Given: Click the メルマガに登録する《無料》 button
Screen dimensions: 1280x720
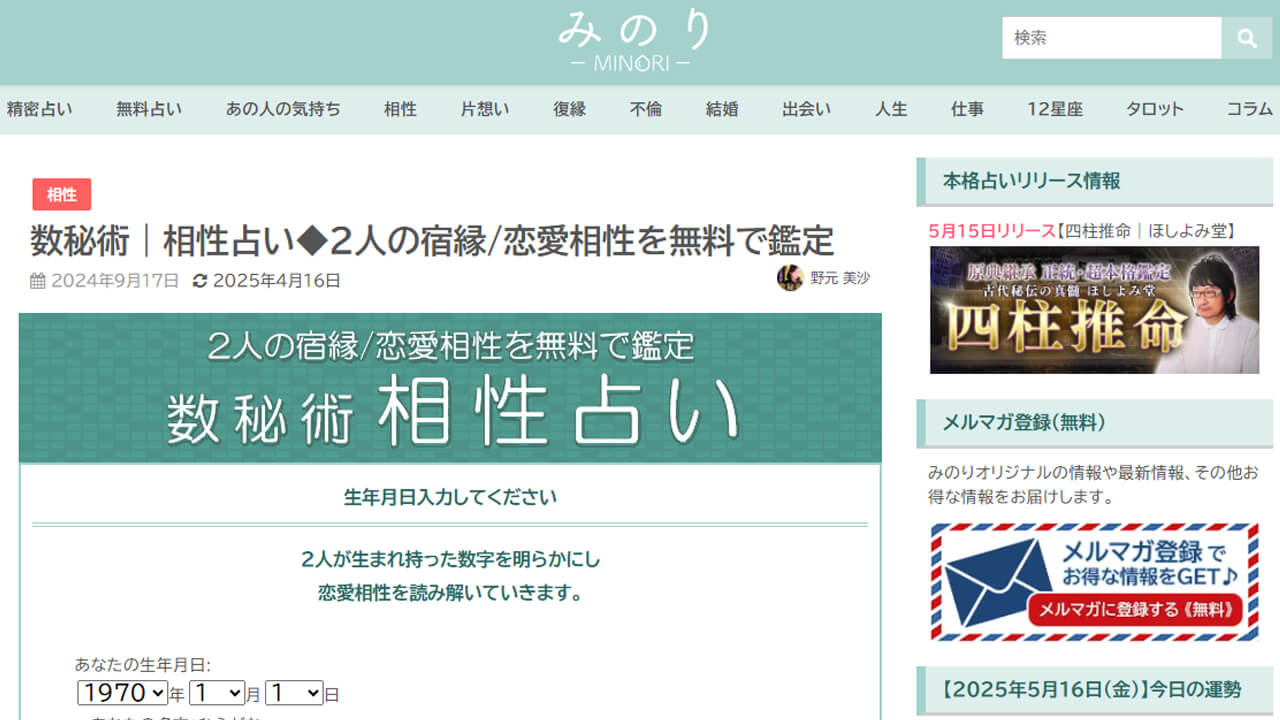Looking at the screenshot, I should [x=1135, y=609].
